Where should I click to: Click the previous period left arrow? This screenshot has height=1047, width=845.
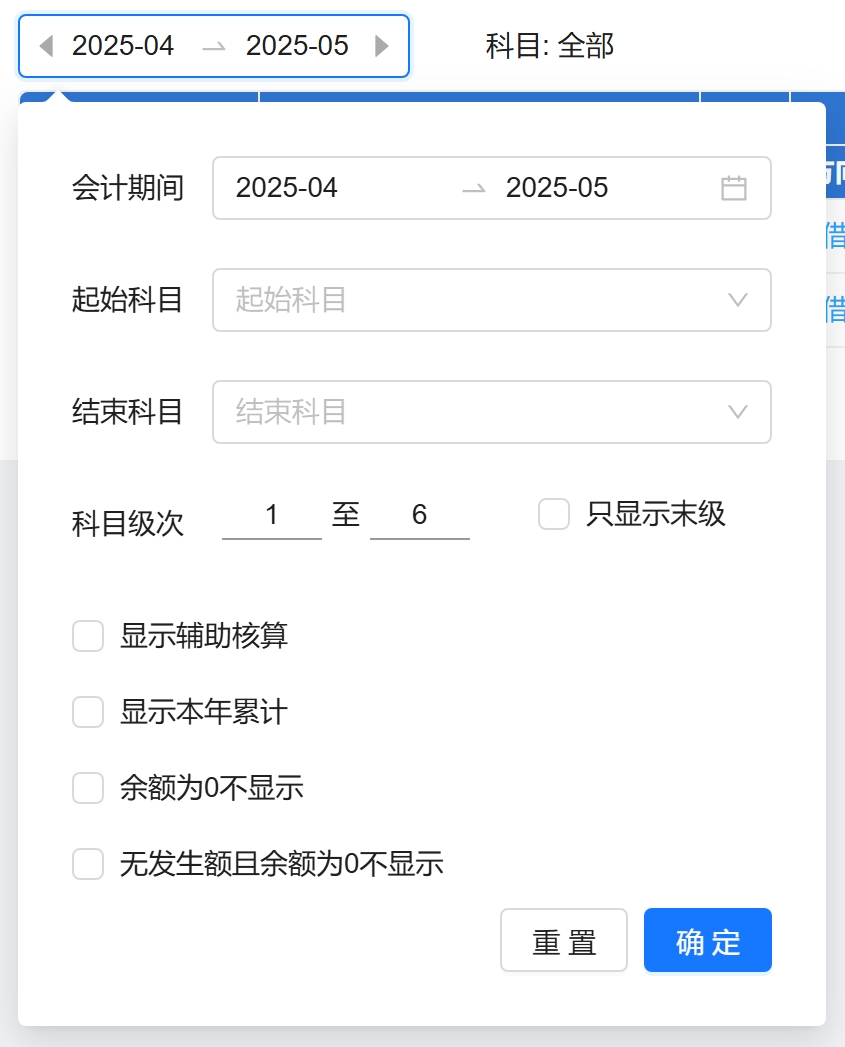(45, 46)
